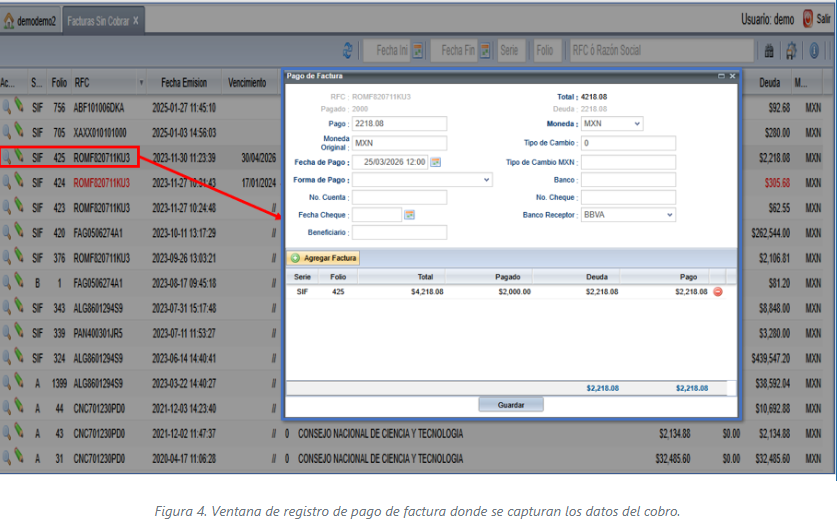
Task: Click the Agregar Factura button
Action: [x=324, y=258]
